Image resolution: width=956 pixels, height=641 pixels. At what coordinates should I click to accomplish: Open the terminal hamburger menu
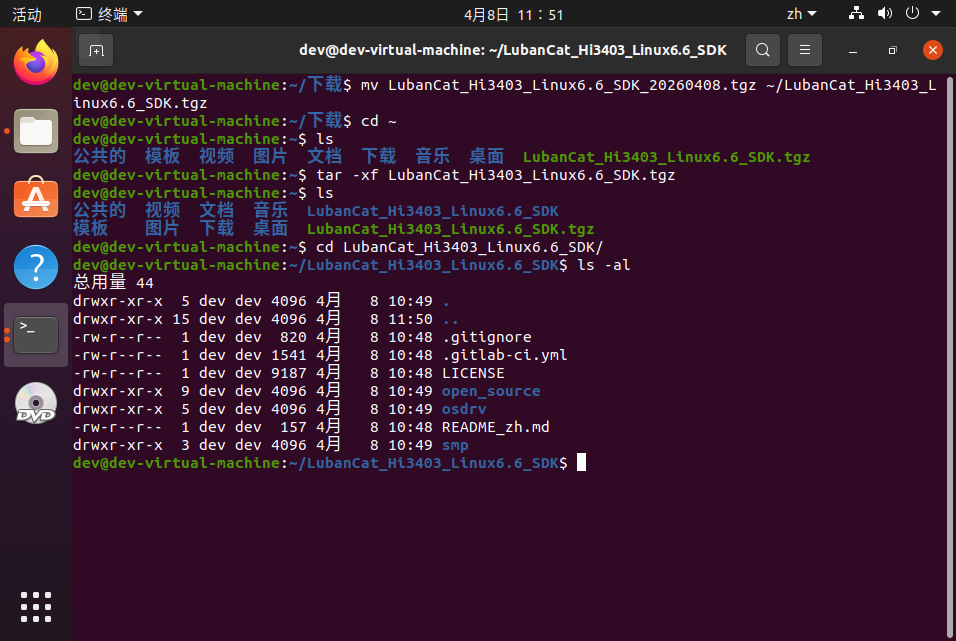(805, 49)
